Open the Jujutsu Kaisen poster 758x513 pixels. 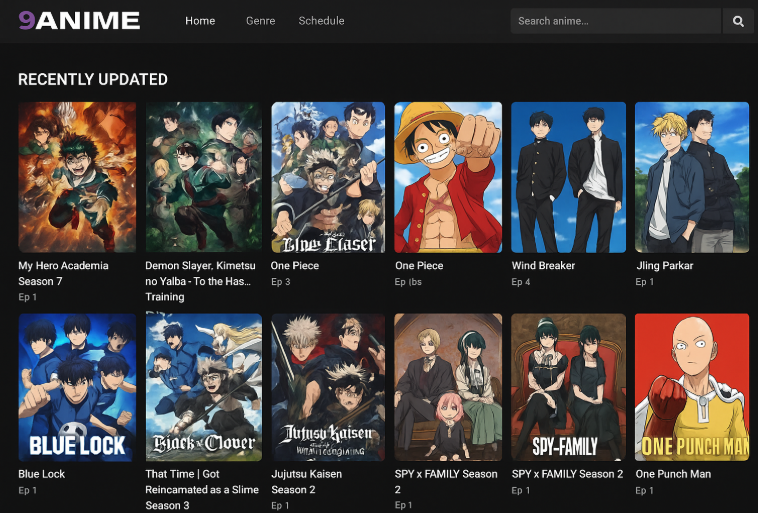[x=327, y=387]
